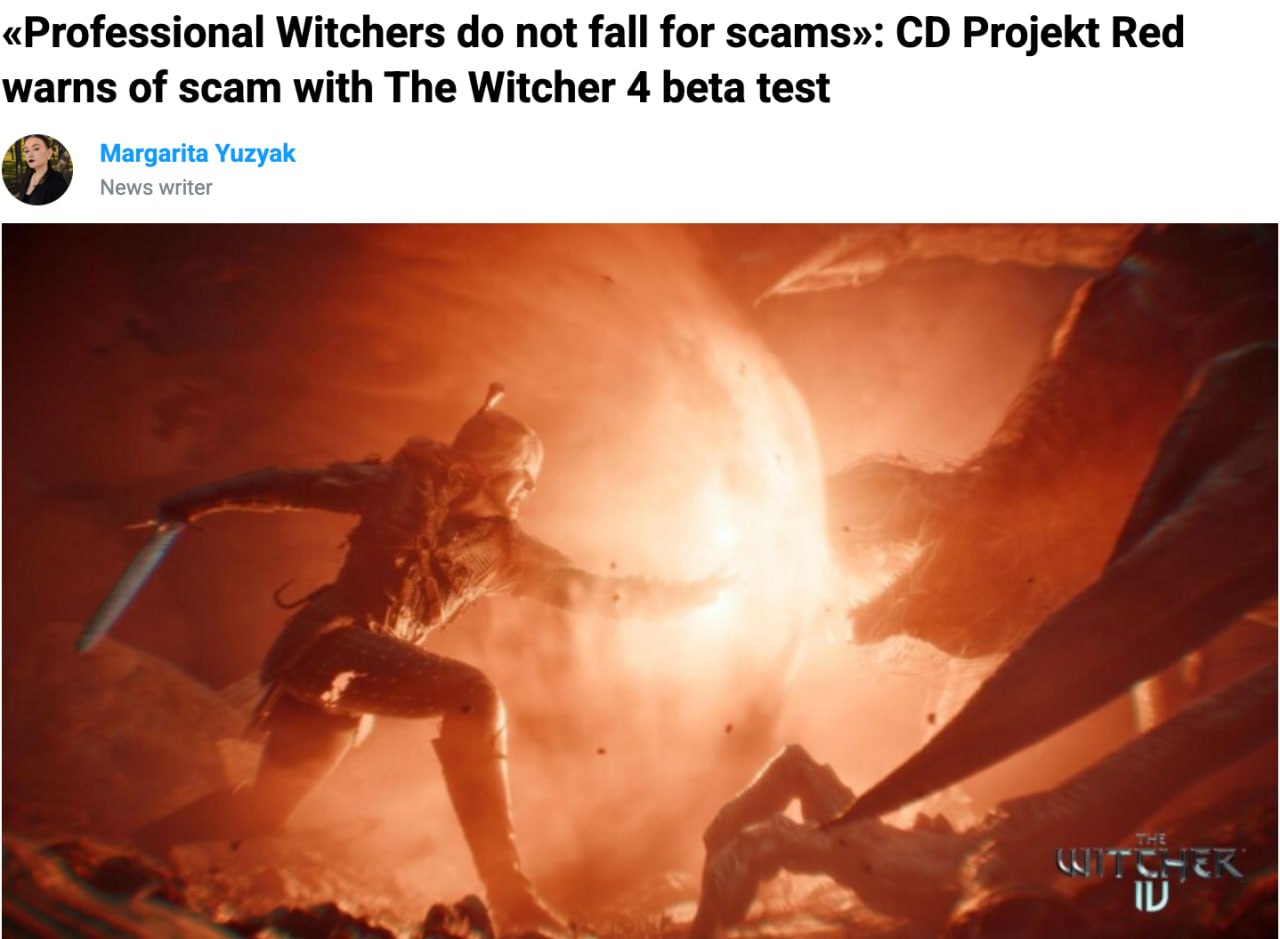This screenshot has width=1280, height=939.
Task: Click the word 'scams»' in the headline
Action: coord(799,33)
